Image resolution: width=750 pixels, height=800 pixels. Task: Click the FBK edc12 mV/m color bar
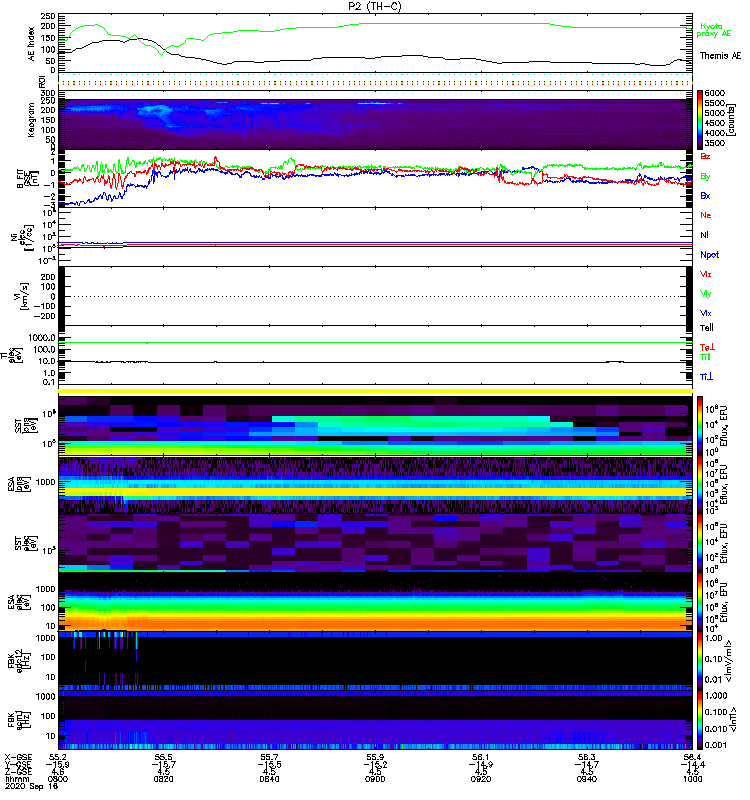[x=700, y=660]
